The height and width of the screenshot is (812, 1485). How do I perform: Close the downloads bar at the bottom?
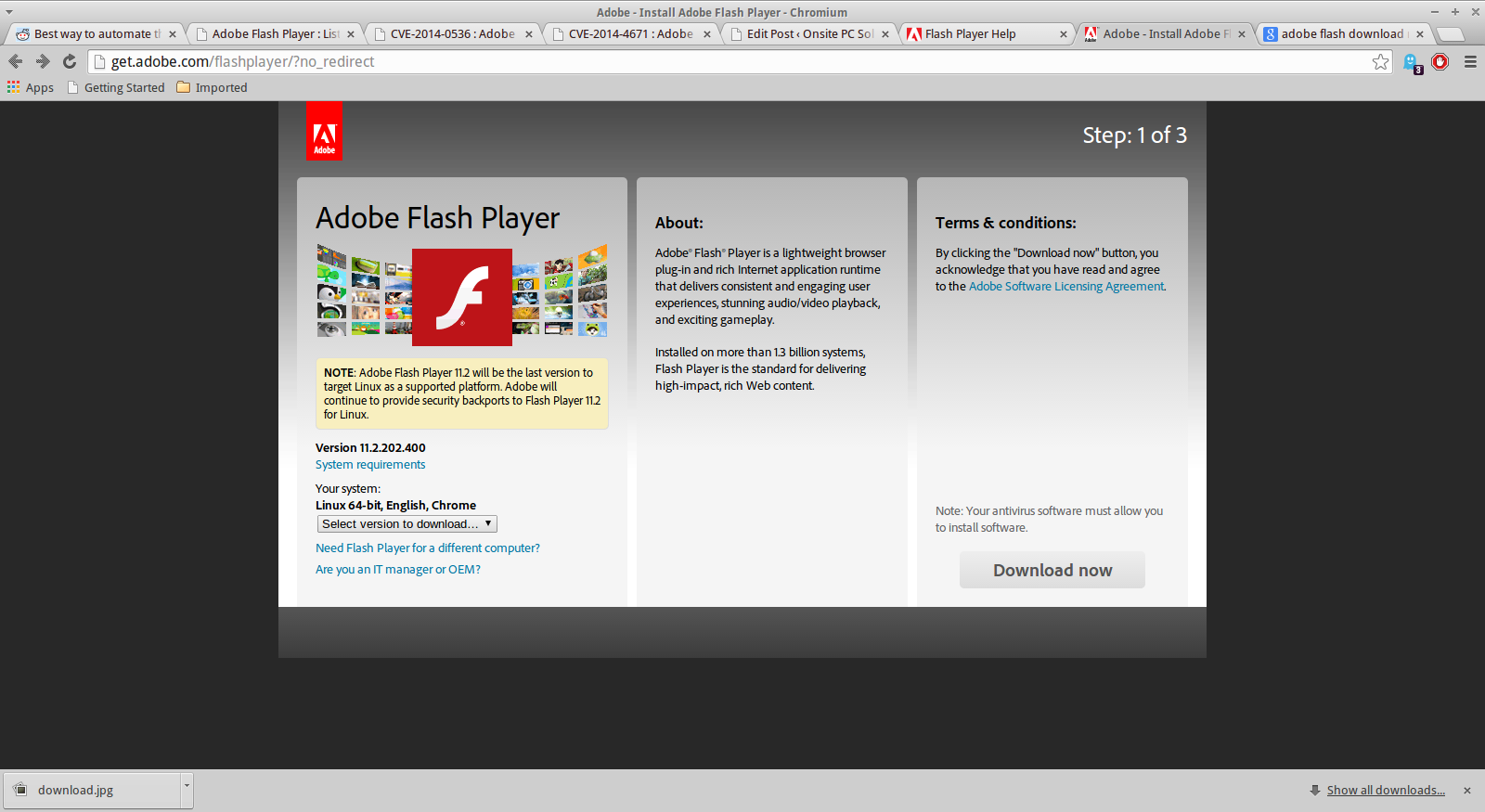pos(1467,791)
